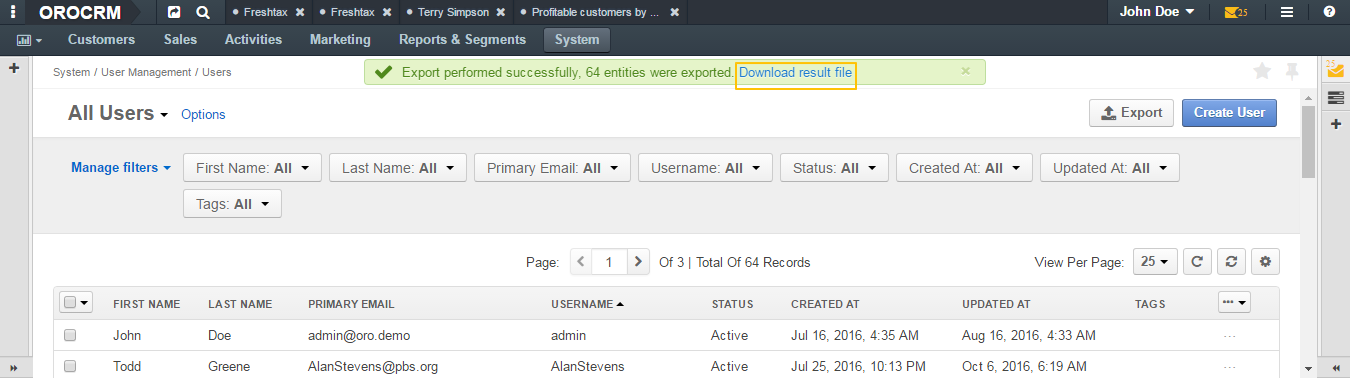
Task: Close the second Freshtax pinned tab
Action: (387, 13)
